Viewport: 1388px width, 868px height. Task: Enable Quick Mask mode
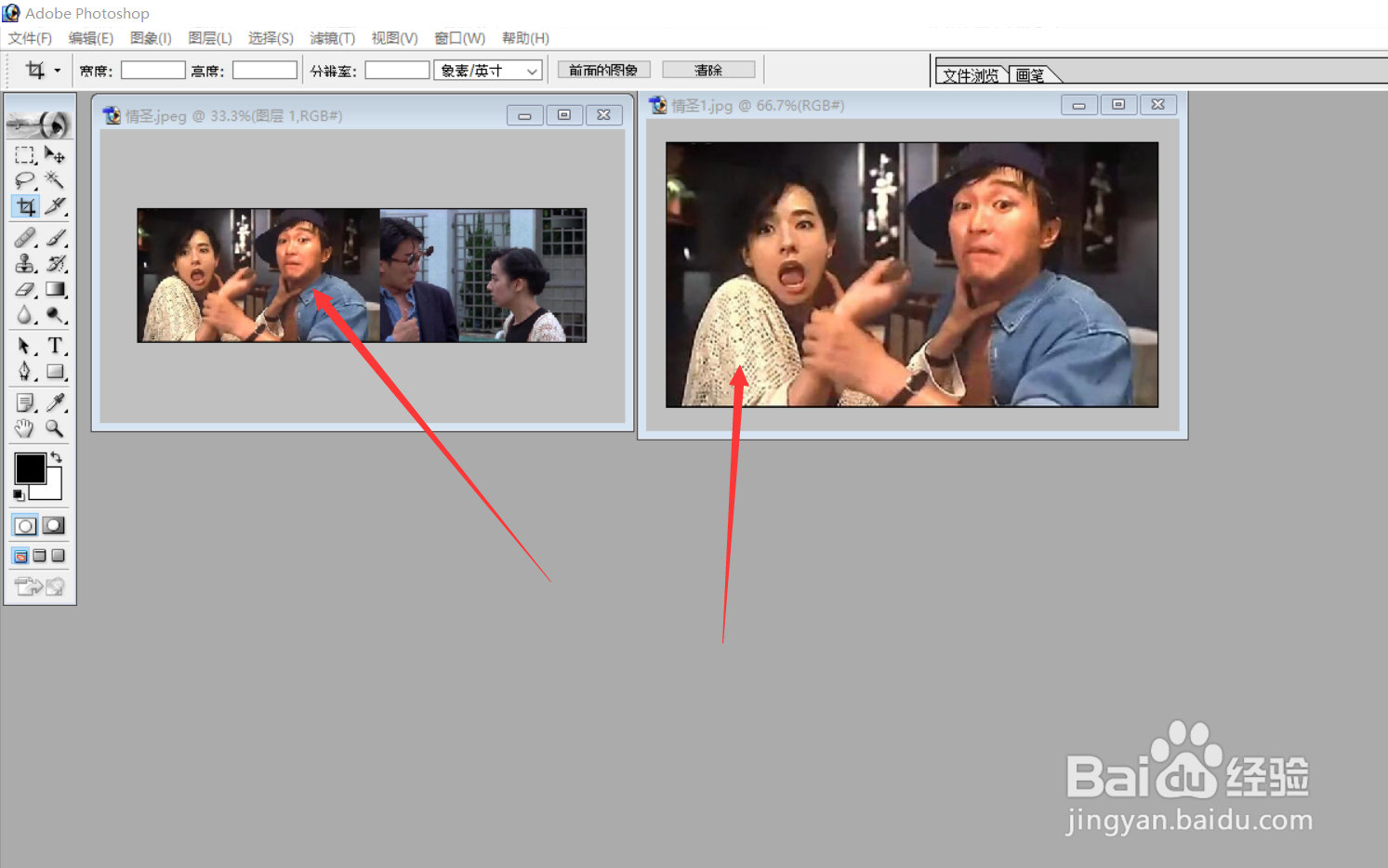click(x=54, y=526)
